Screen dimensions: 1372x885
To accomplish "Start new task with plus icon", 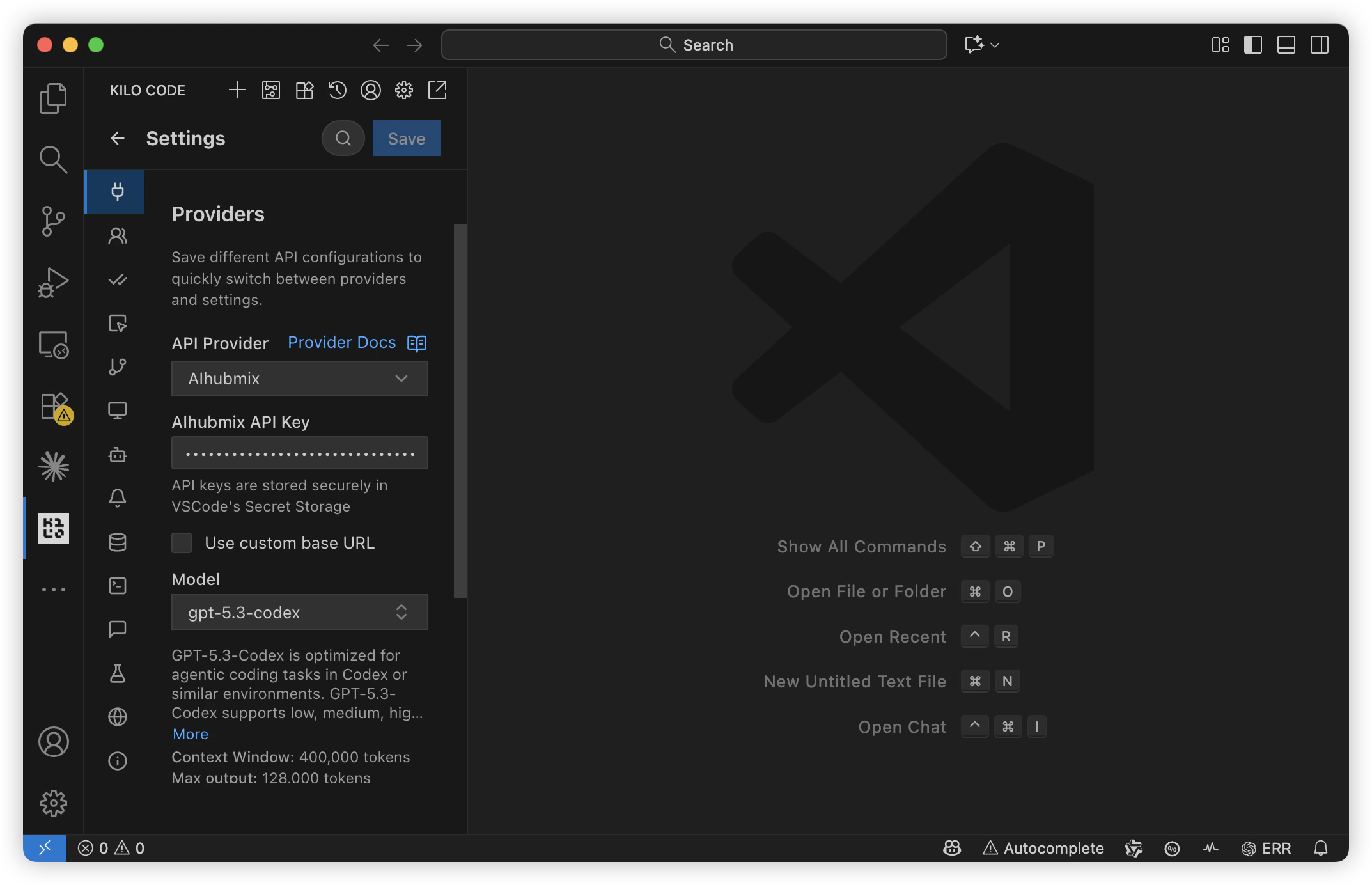I will click(237, 90).
